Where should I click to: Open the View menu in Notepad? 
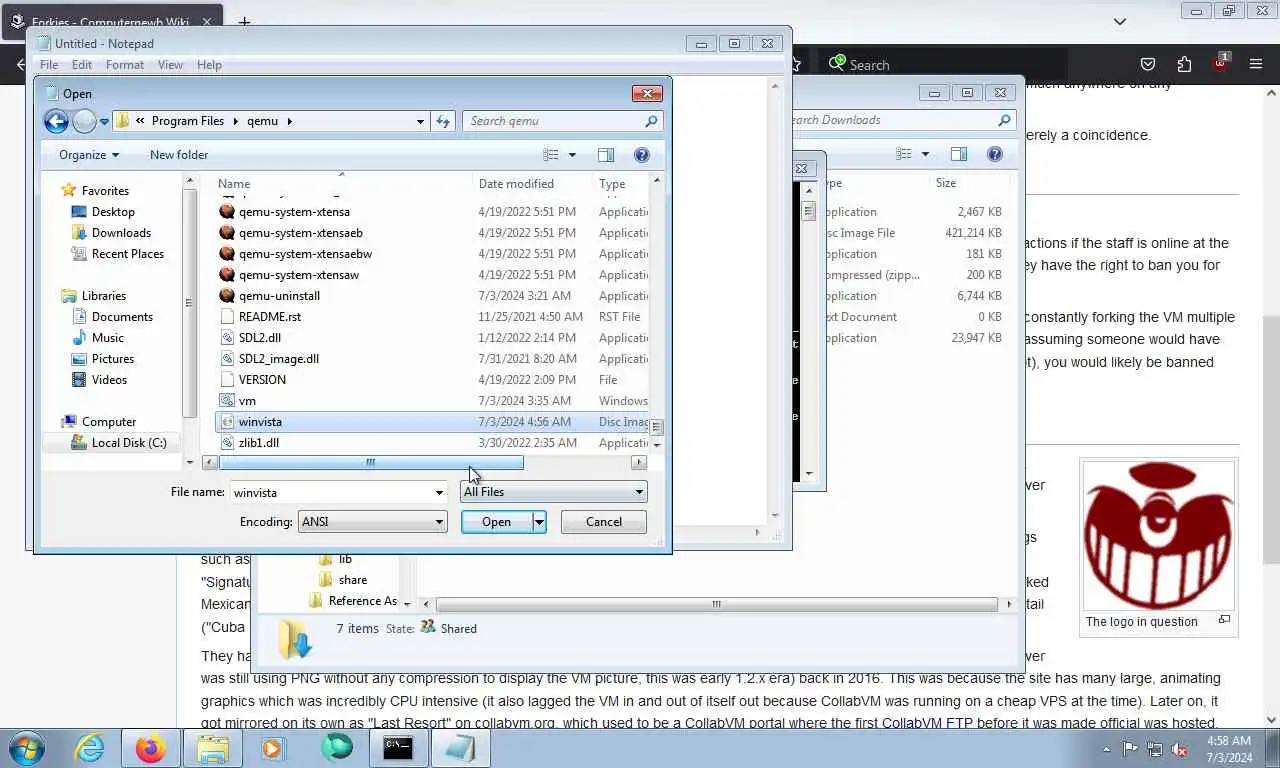pyautogui.click(x=170, y=65)
